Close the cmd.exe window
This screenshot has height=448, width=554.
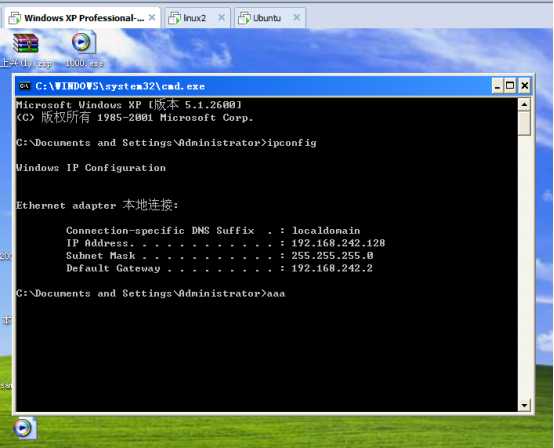point(525,86)
